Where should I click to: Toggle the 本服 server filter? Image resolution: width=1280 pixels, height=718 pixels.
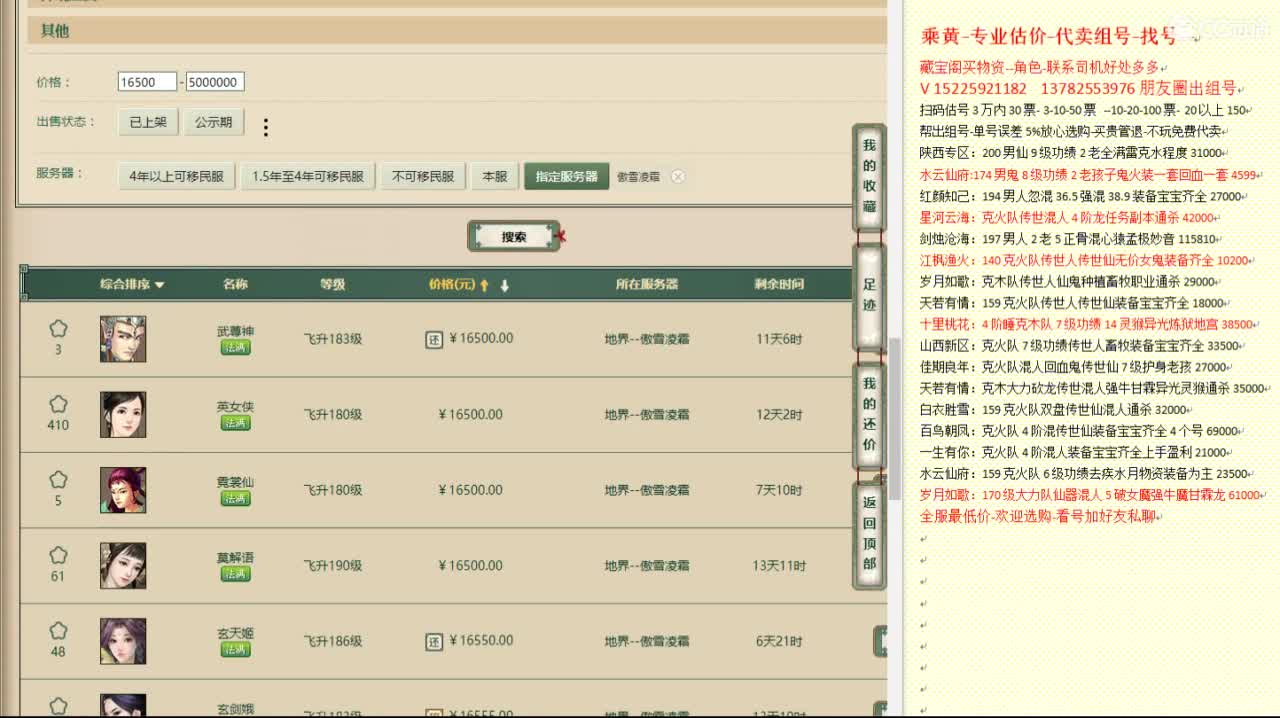coord(495,176)
